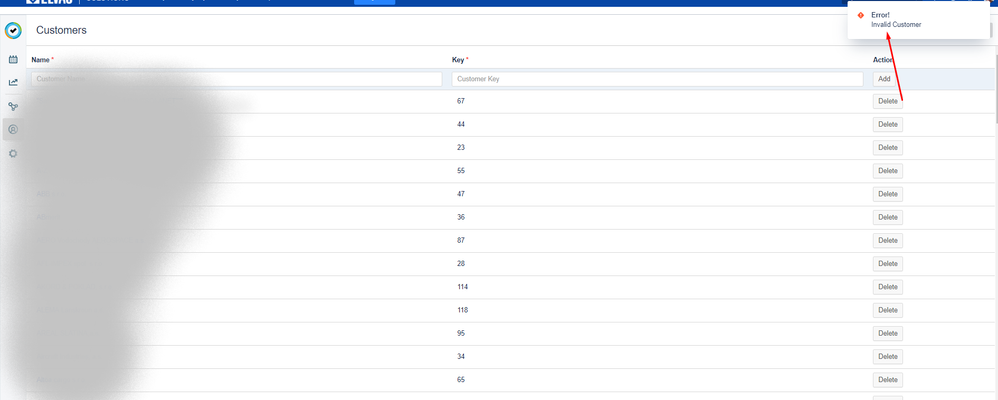Image resolution: width=998 pixels, height=400 pixels.
Task: Click the Invalid Customer error message
Action: pyautogui.click(x=896, y=25)
